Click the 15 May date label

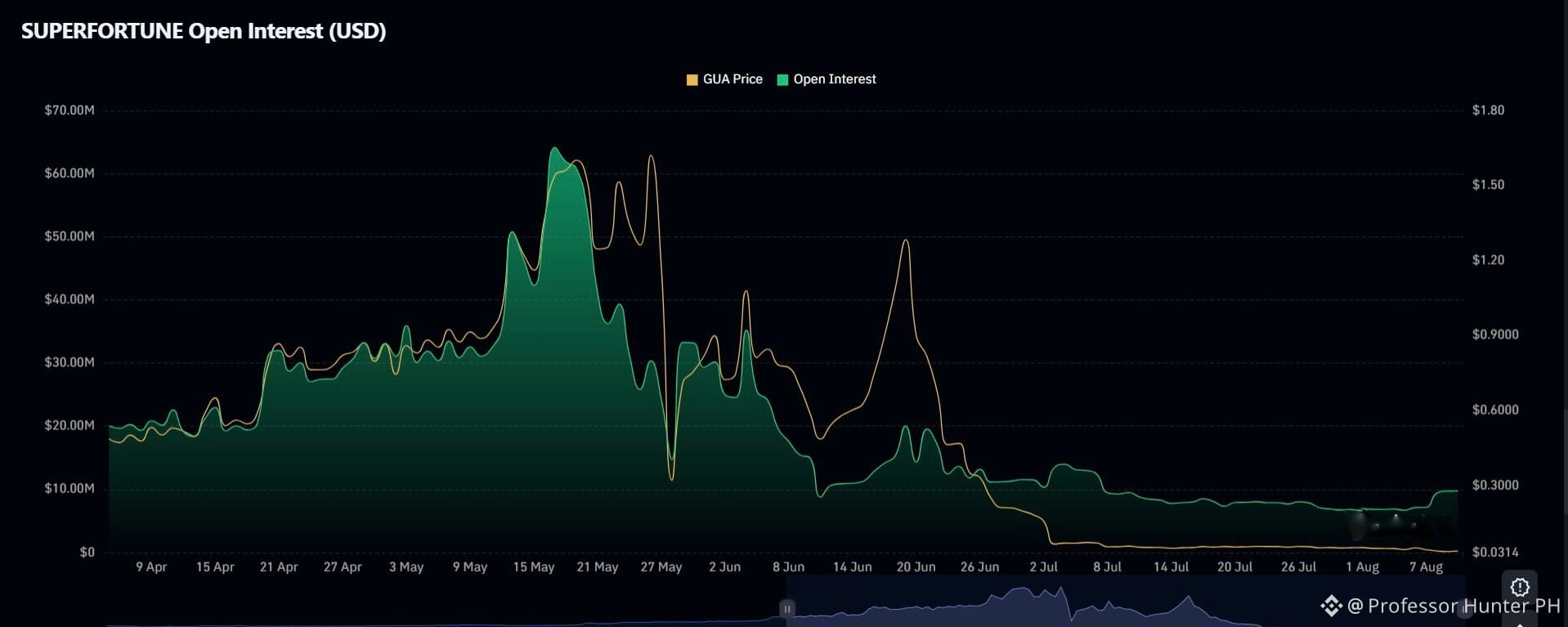point(534,567)
